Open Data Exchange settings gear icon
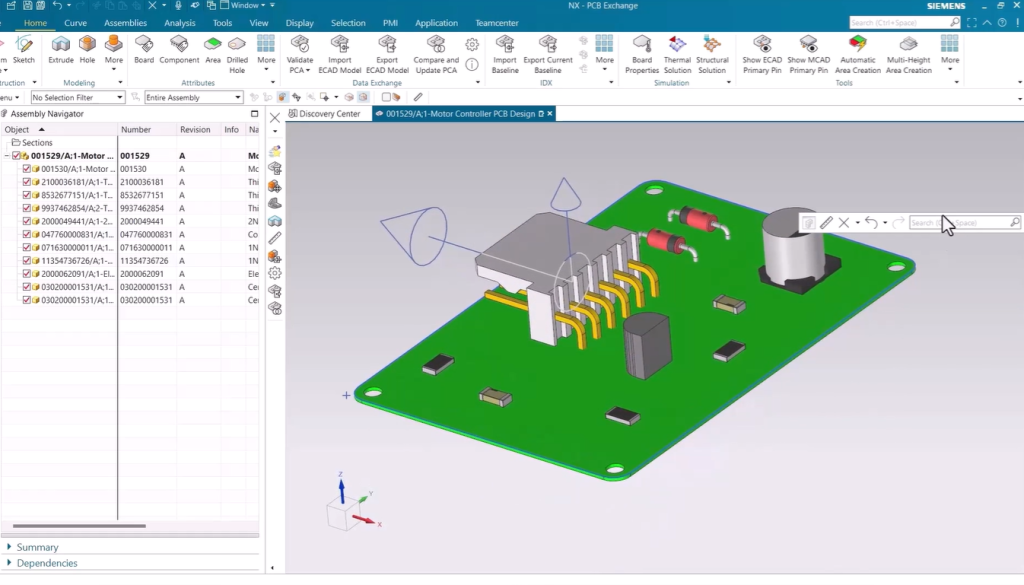This screenshot has width=1024, height=585. [x=472, y=44]
